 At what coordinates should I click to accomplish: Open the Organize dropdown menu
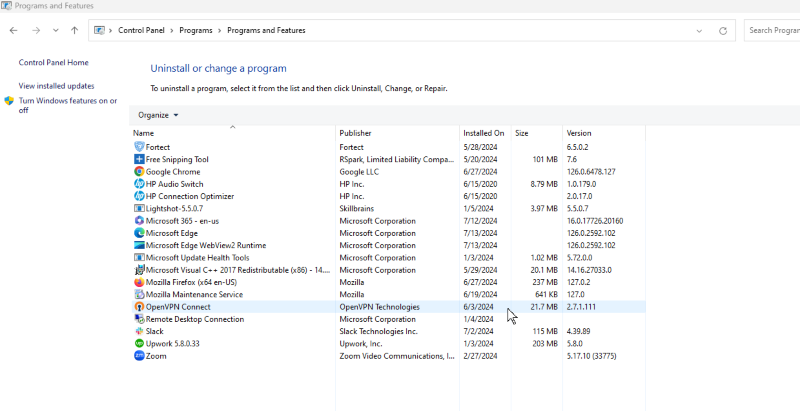click(x=158, y=115)
